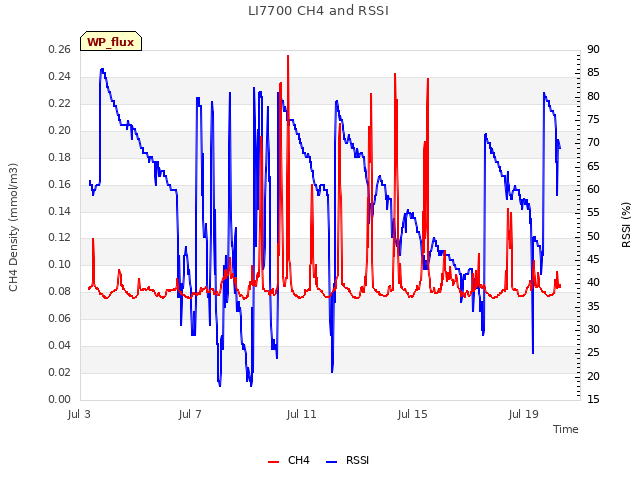Click the 15 RSSI axis tick label
Viewport: 640px width, 480px height.
click(x=593, y=399)
